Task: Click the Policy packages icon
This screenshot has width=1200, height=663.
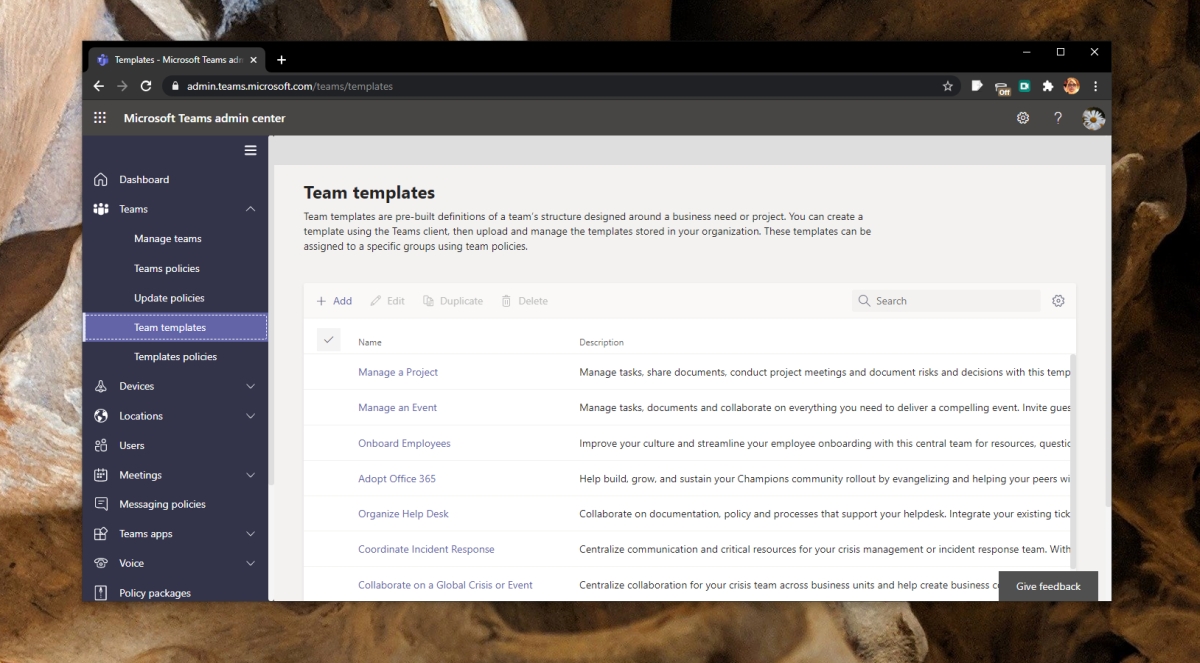Action: click(x=101, y=593)
